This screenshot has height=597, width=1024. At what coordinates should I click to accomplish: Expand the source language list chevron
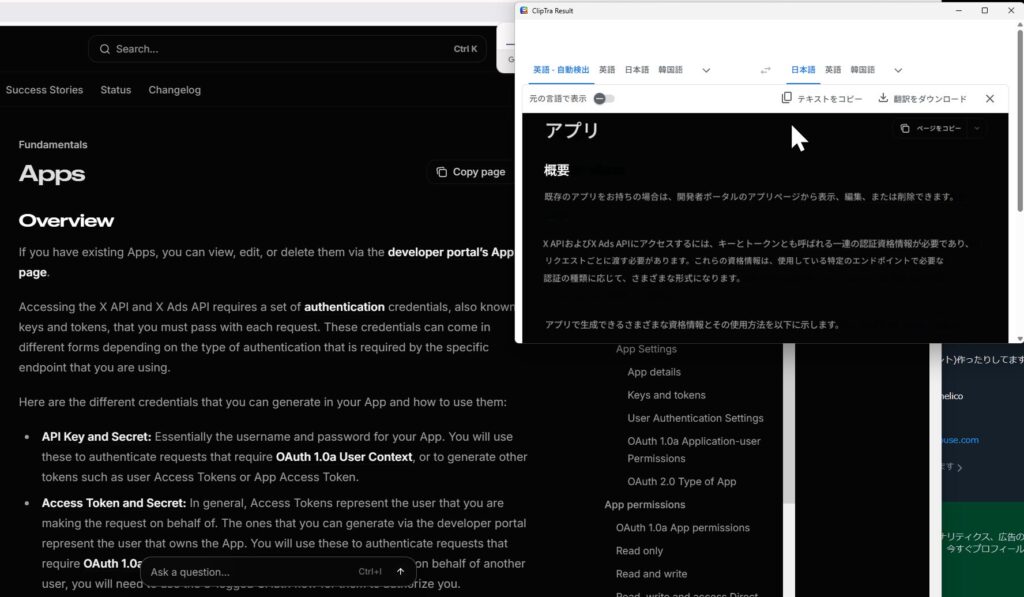(x=706, y=70)
